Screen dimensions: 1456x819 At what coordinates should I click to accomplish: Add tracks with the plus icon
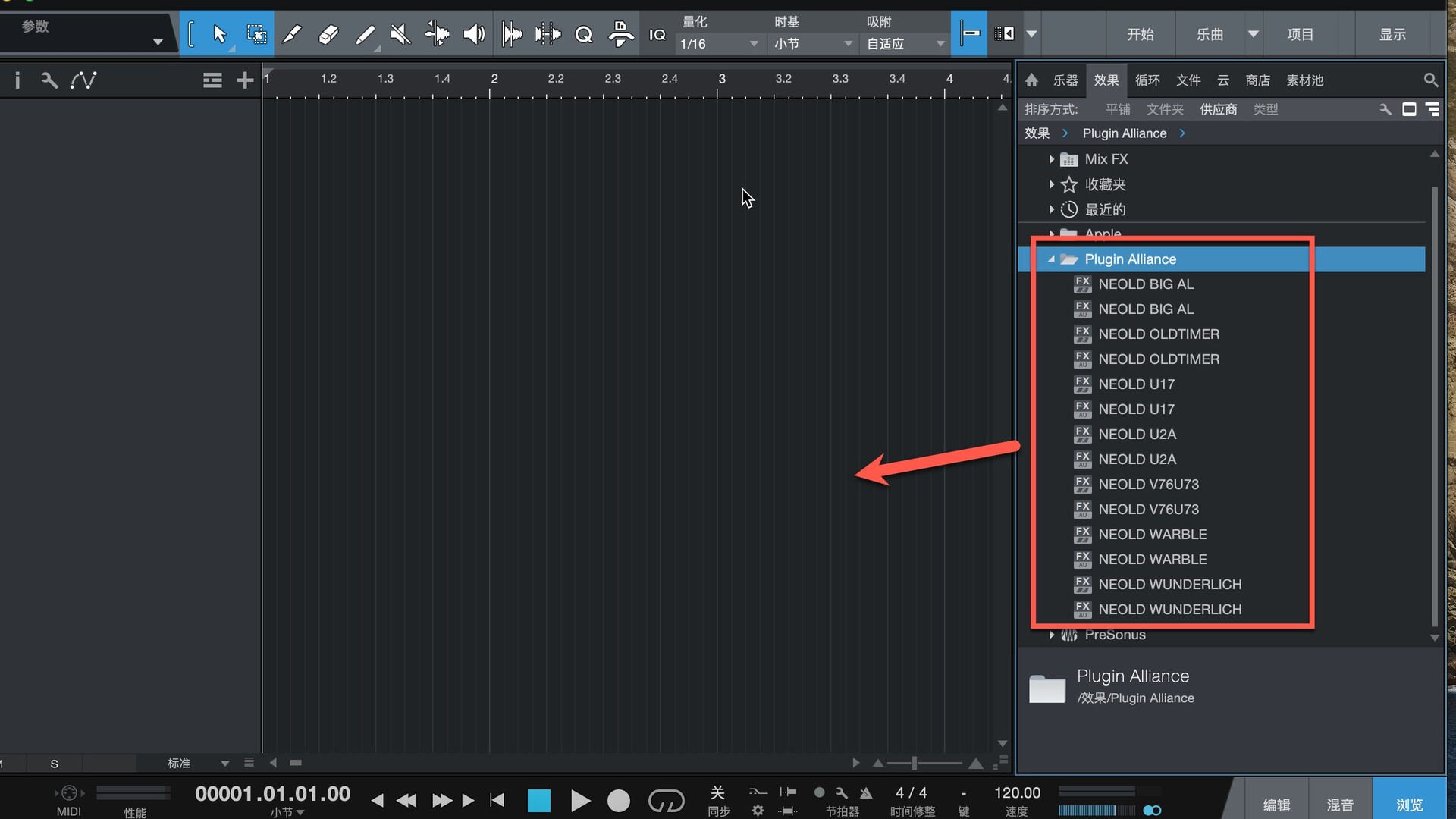244,80
